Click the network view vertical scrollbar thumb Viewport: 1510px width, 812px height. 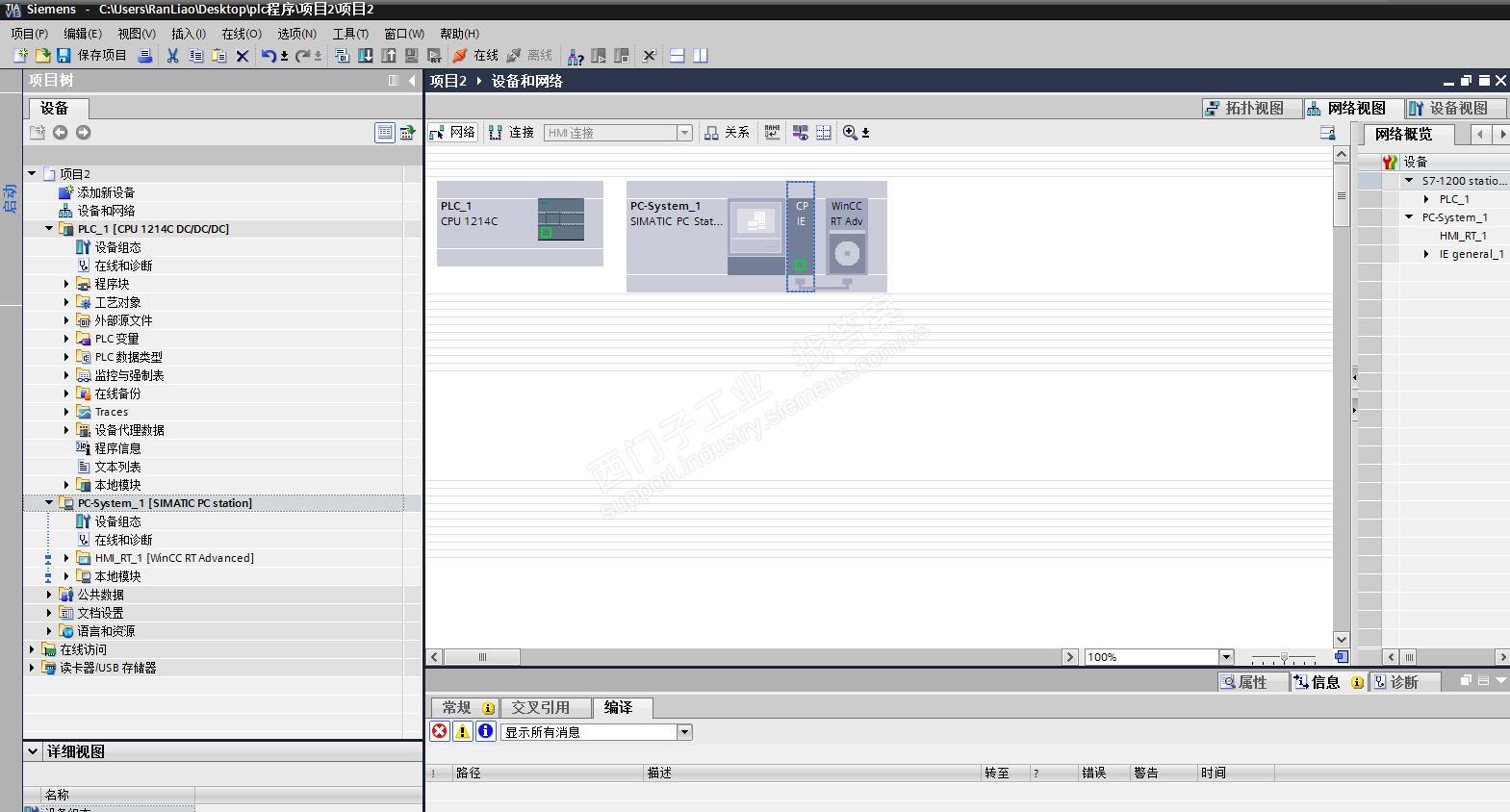[1342, 195]
